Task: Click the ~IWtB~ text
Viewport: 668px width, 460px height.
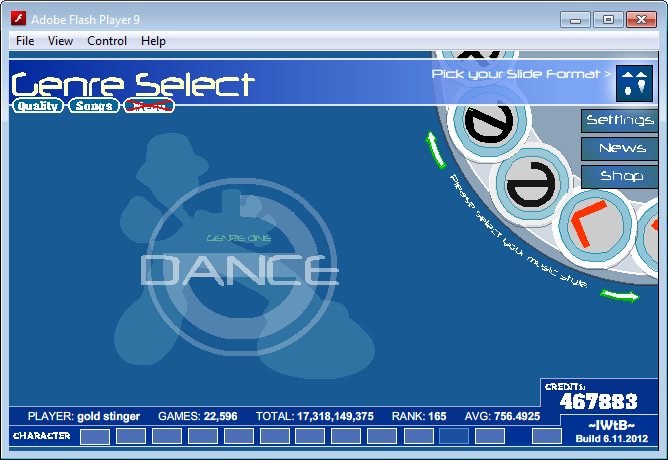Action: tap(612, 425)
